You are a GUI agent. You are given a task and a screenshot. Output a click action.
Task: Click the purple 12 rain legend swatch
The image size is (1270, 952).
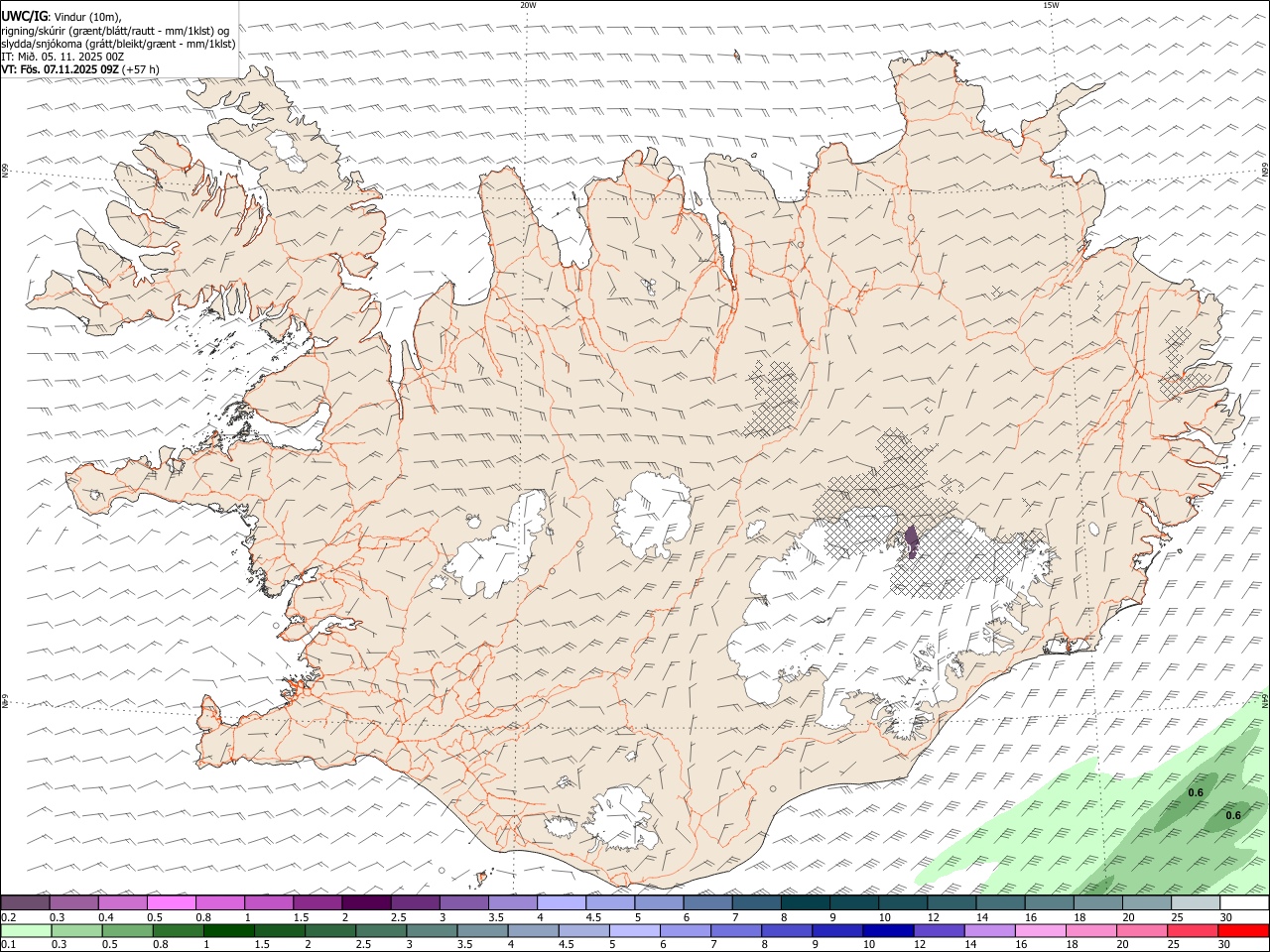click(x=938, y=931)
